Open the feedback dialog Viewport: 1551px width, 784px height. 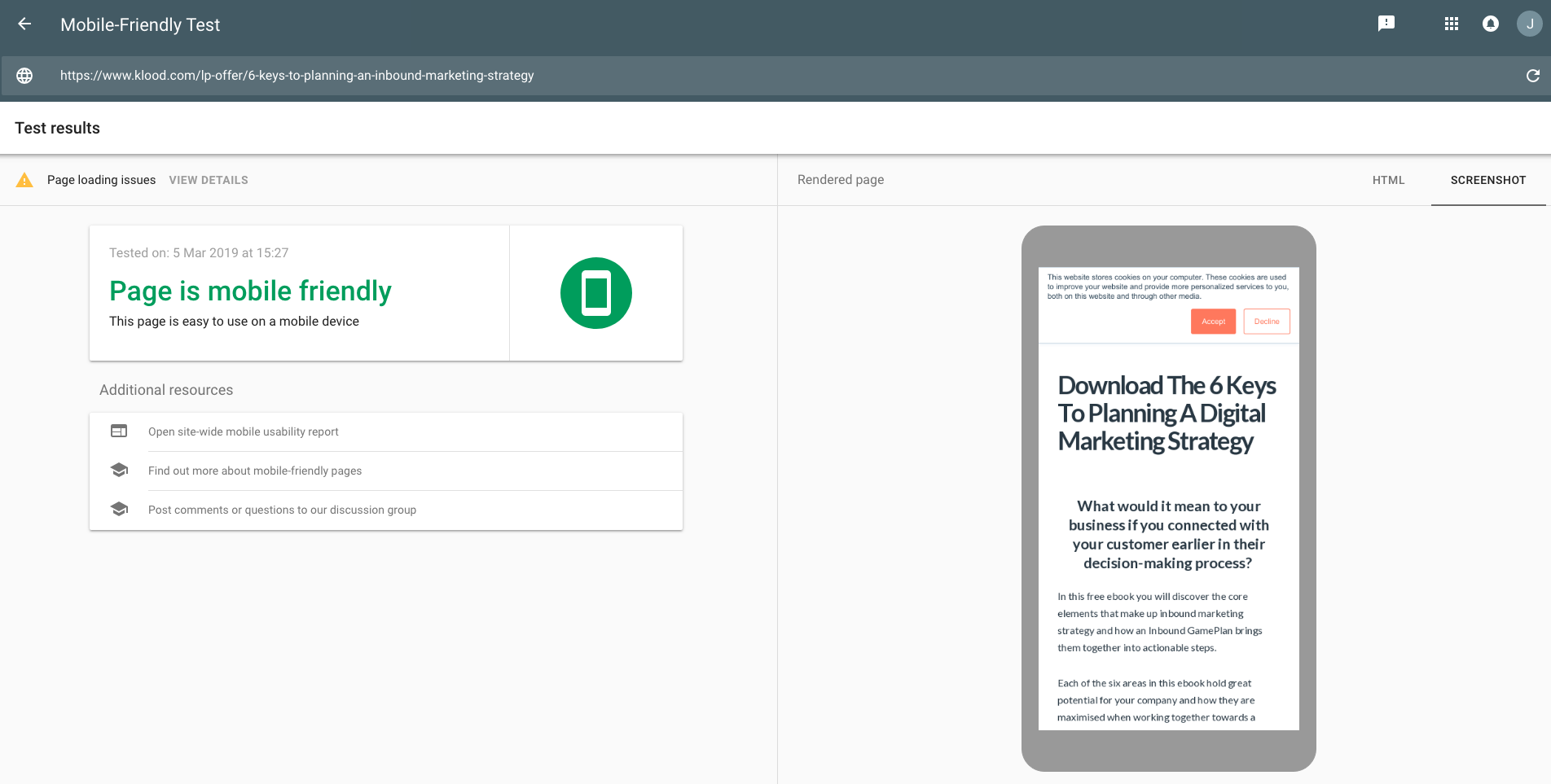click(1386, 24)
